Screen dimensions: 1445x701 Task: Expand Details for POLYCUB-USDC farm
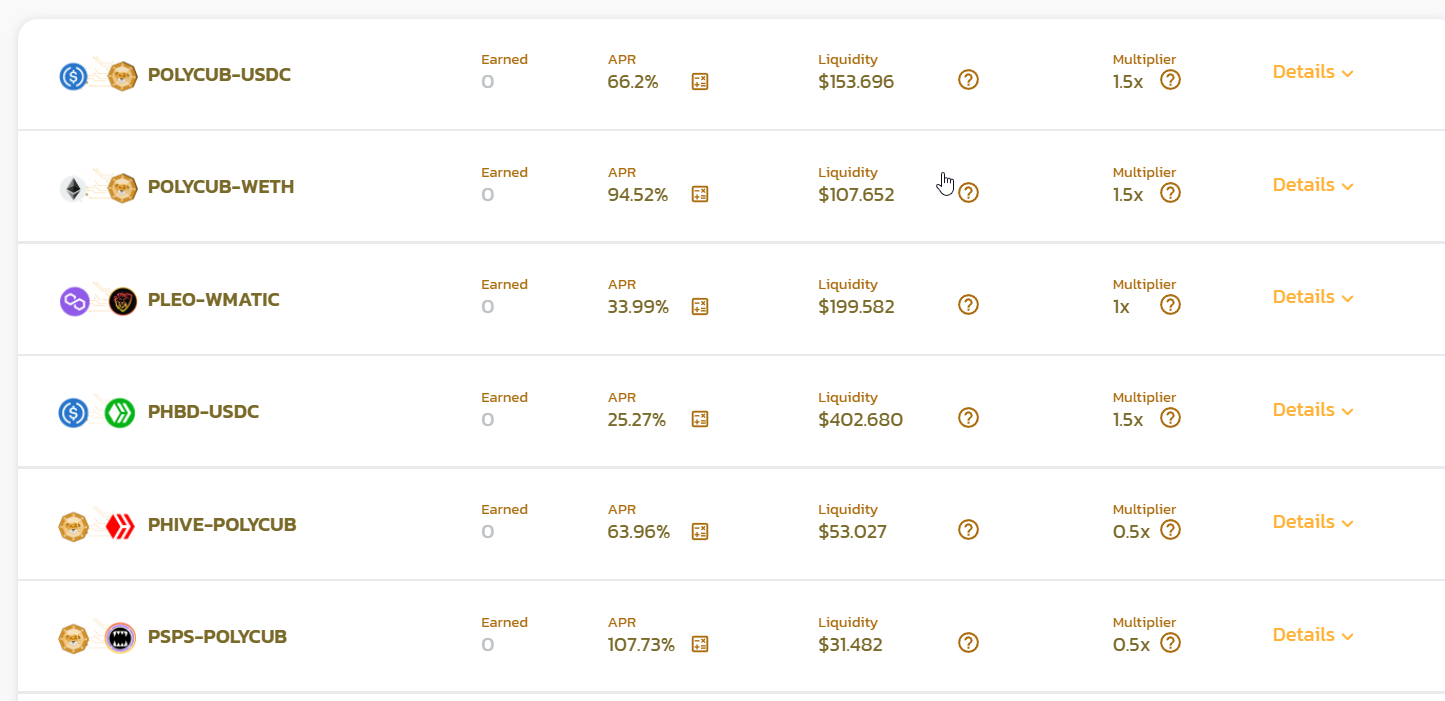click(x=1313, y=72)
